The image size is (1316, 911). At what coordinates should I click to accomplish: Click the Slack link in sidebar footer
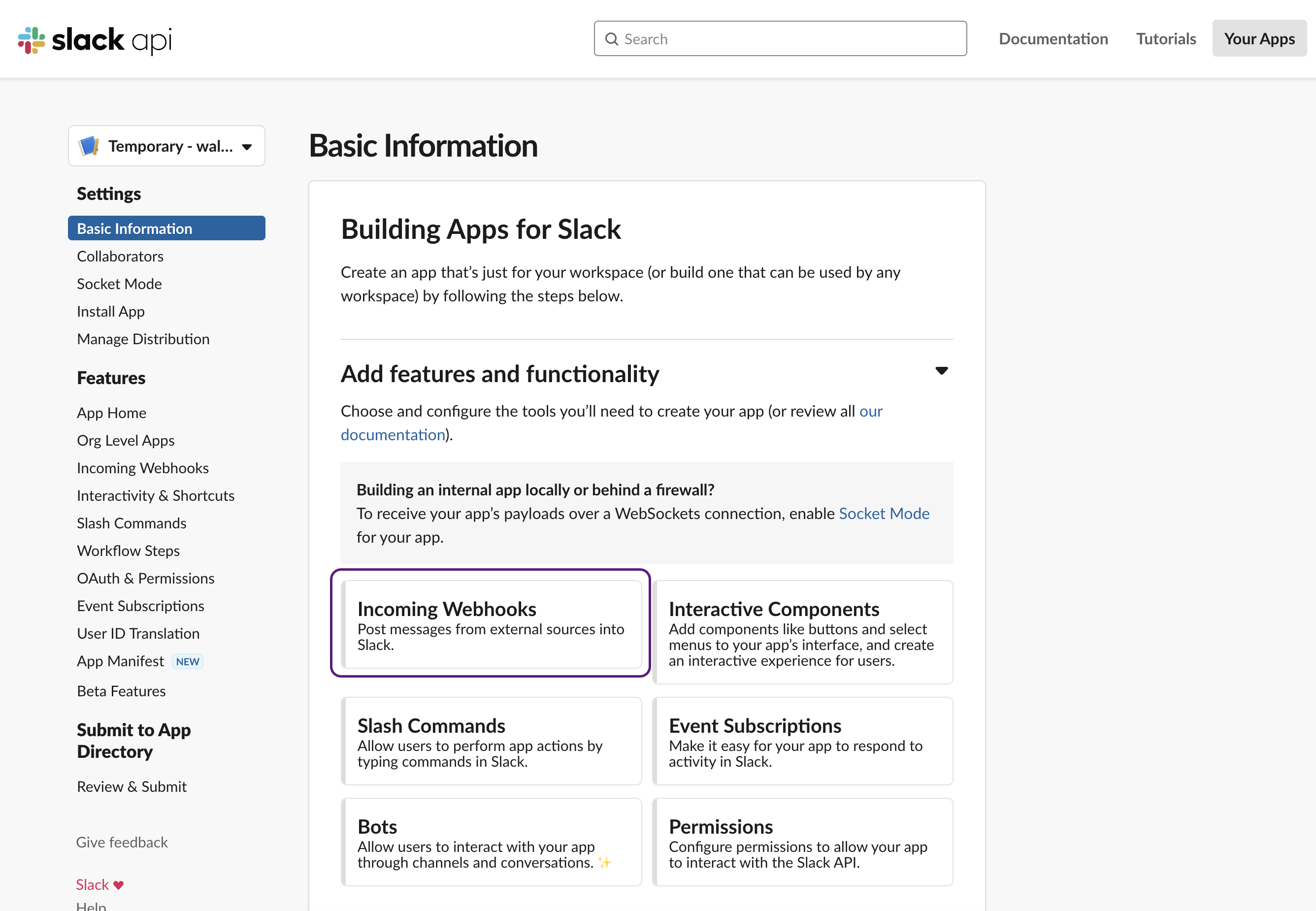click(93, 885)
